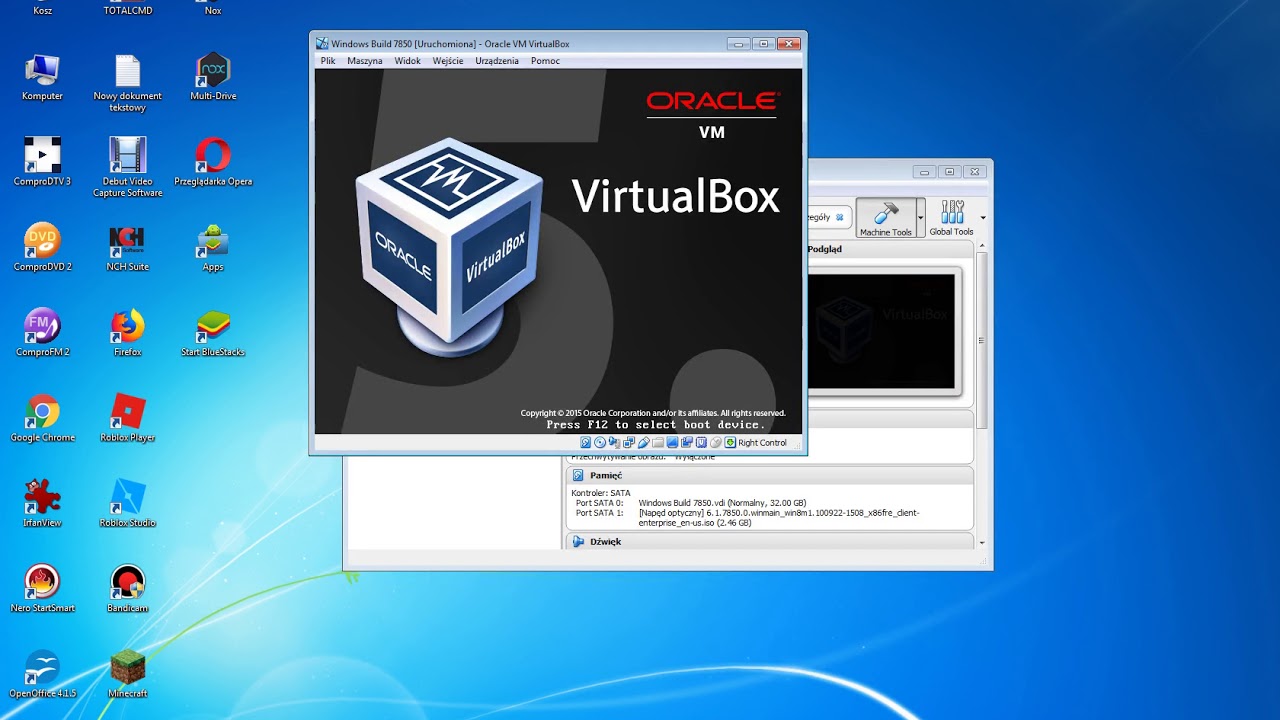The width and height of the screenshot is (1280, 720).
Task: Click the VM preview thumbnail in Podgląd panel
Action: pyautogui.click(x=881, y=331)
